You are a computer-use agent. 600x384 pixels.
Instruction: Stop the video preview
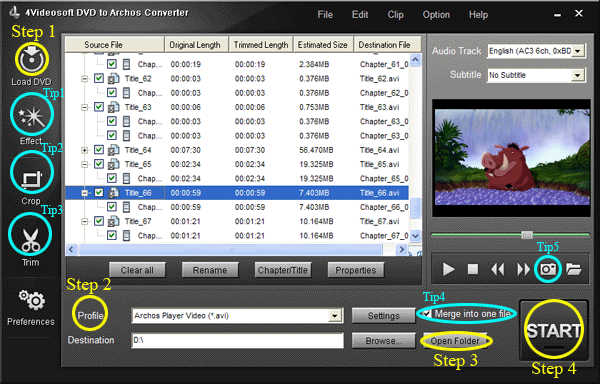point(473,269)
